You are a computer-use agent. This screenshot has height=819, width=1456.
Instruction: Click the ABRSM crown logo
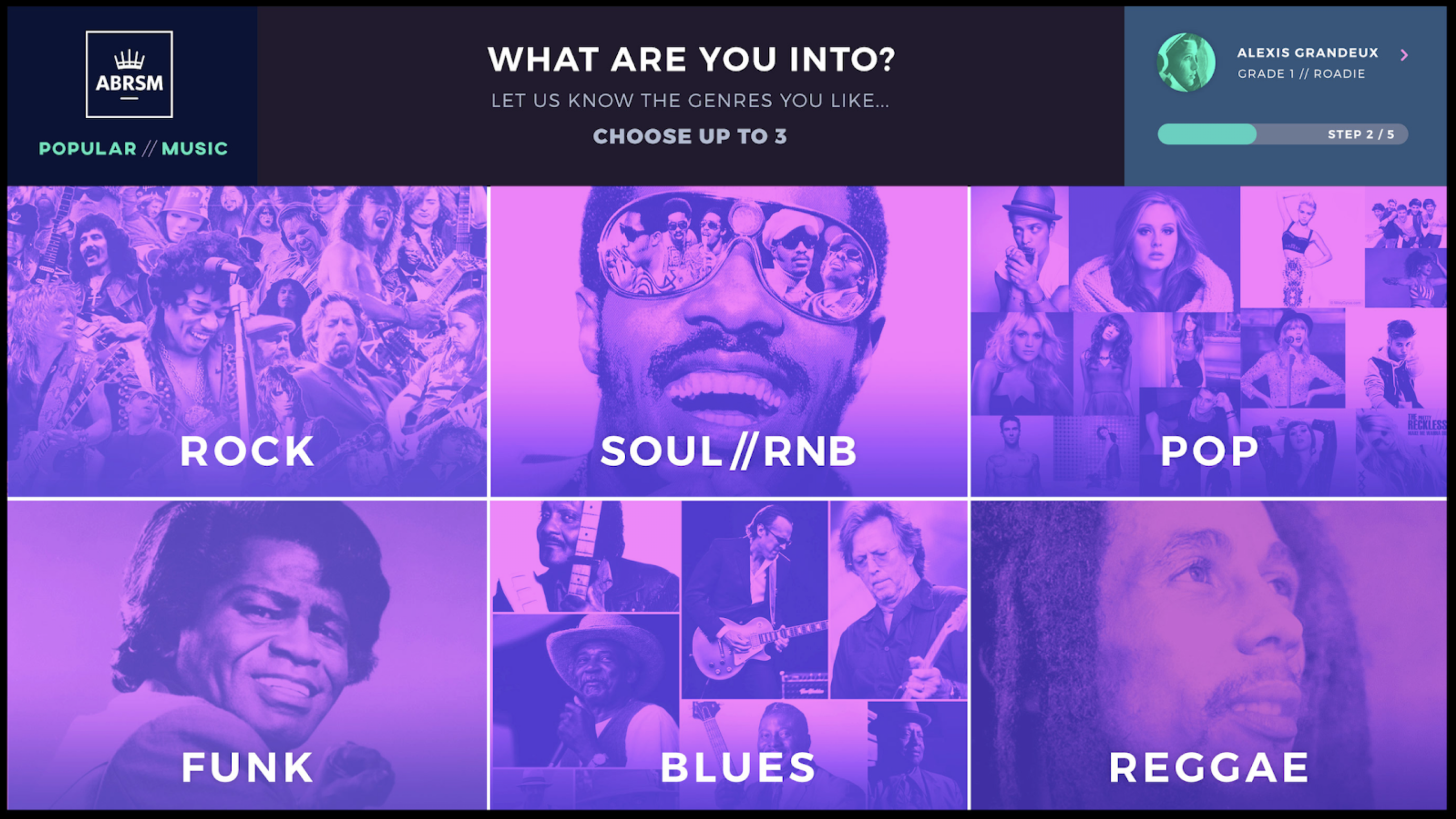129,74
